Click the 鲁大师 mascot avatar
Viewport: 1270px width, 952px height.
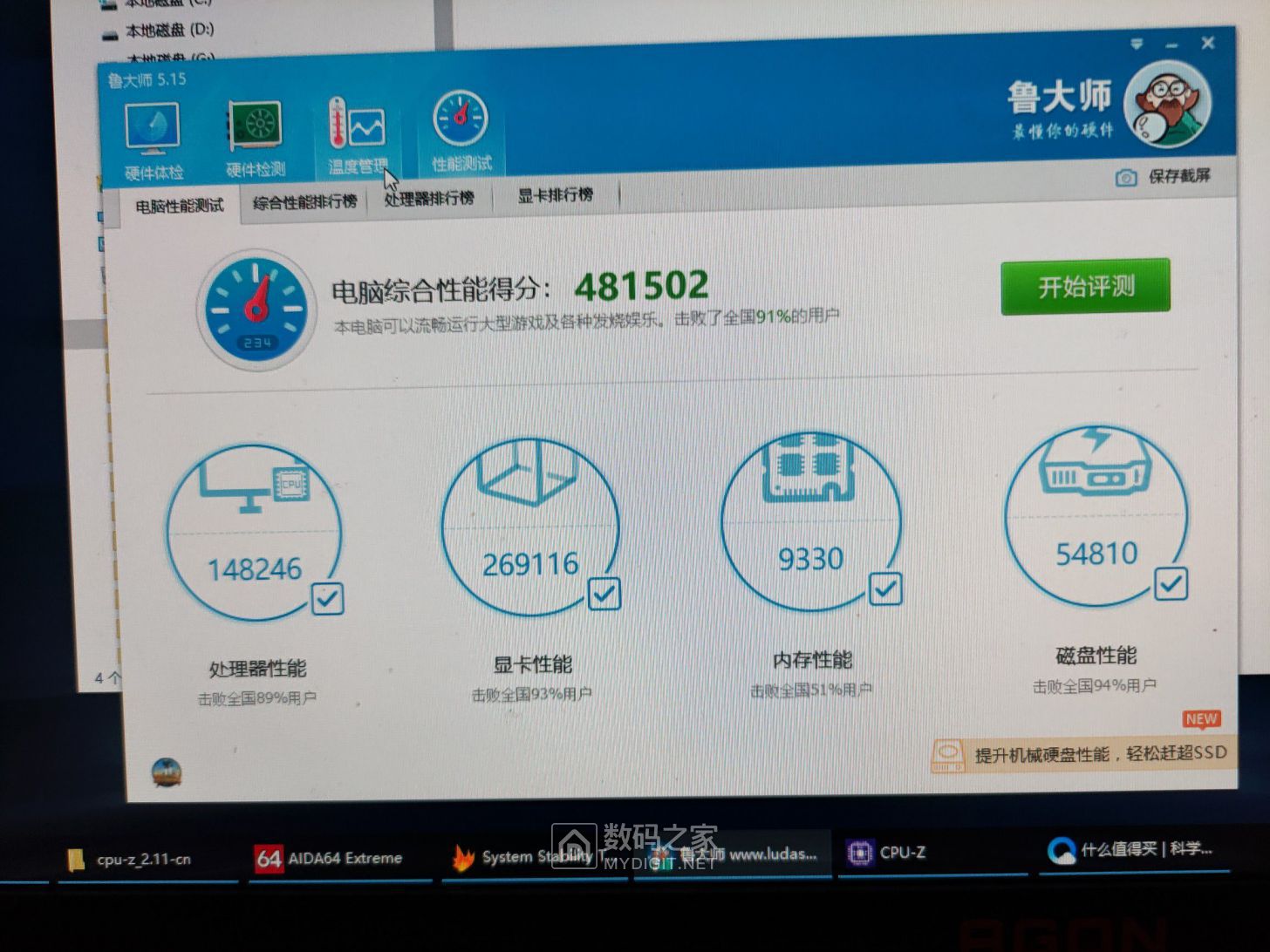point(1167,105)
